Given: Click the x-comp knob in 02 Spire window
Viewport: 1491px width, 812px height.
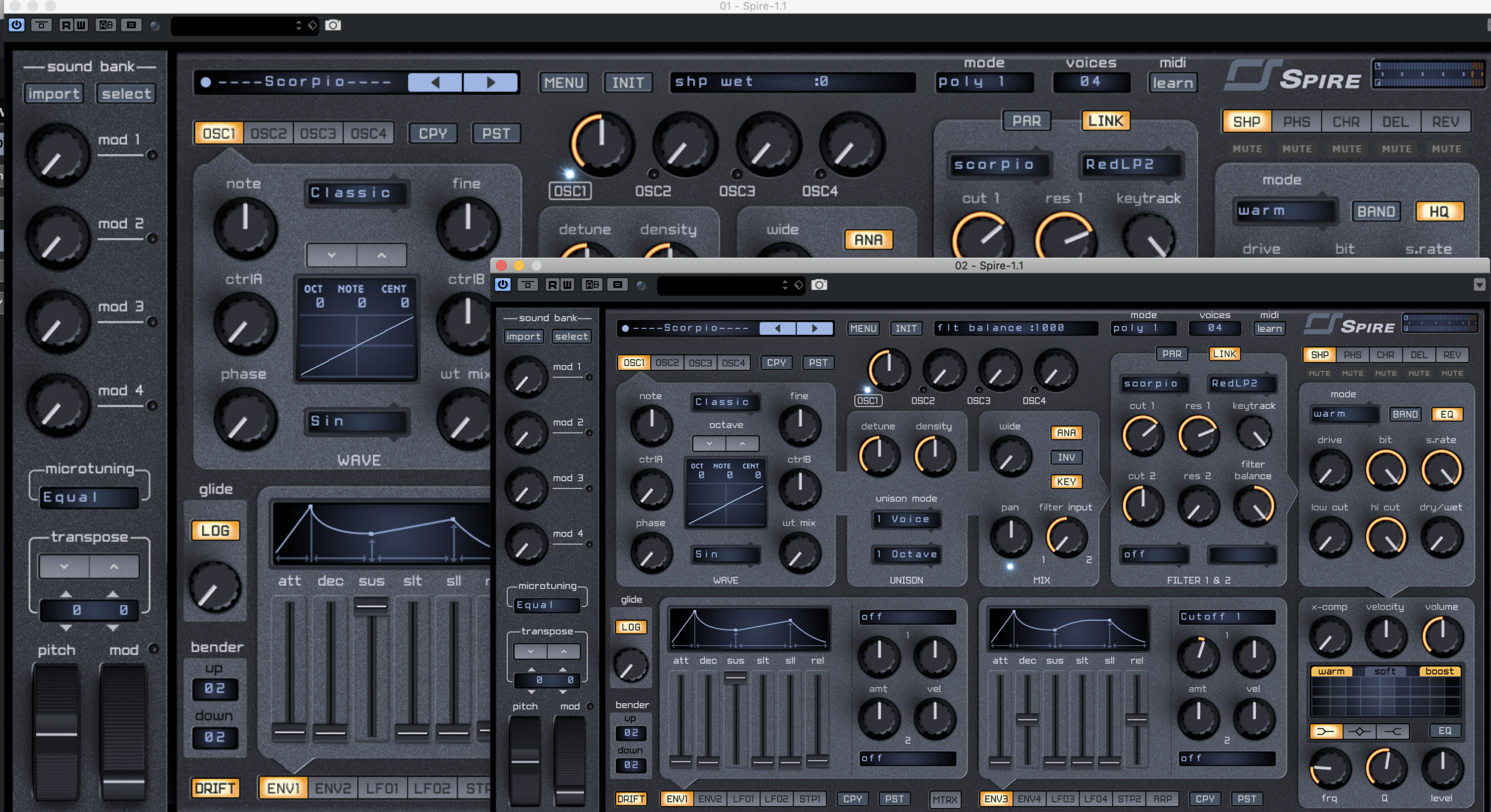Looking at the screenshot, I should (x=1330, y=636).
